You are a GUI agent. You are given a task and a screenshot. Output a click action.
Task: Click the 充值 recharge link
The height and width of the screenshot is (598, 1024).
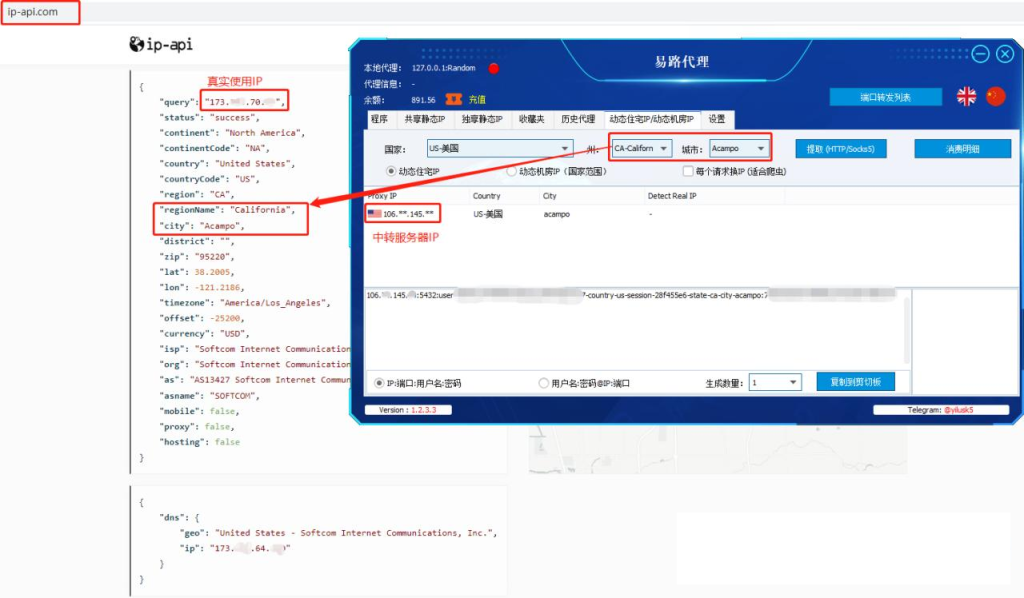click(x=477, y=99)
